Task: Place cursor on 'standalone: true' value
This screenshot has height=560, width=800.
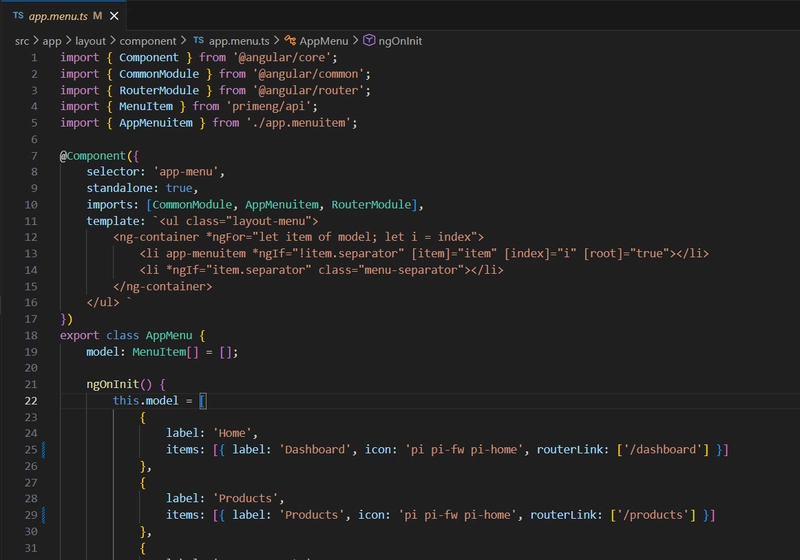Action: tap(180, 188)
